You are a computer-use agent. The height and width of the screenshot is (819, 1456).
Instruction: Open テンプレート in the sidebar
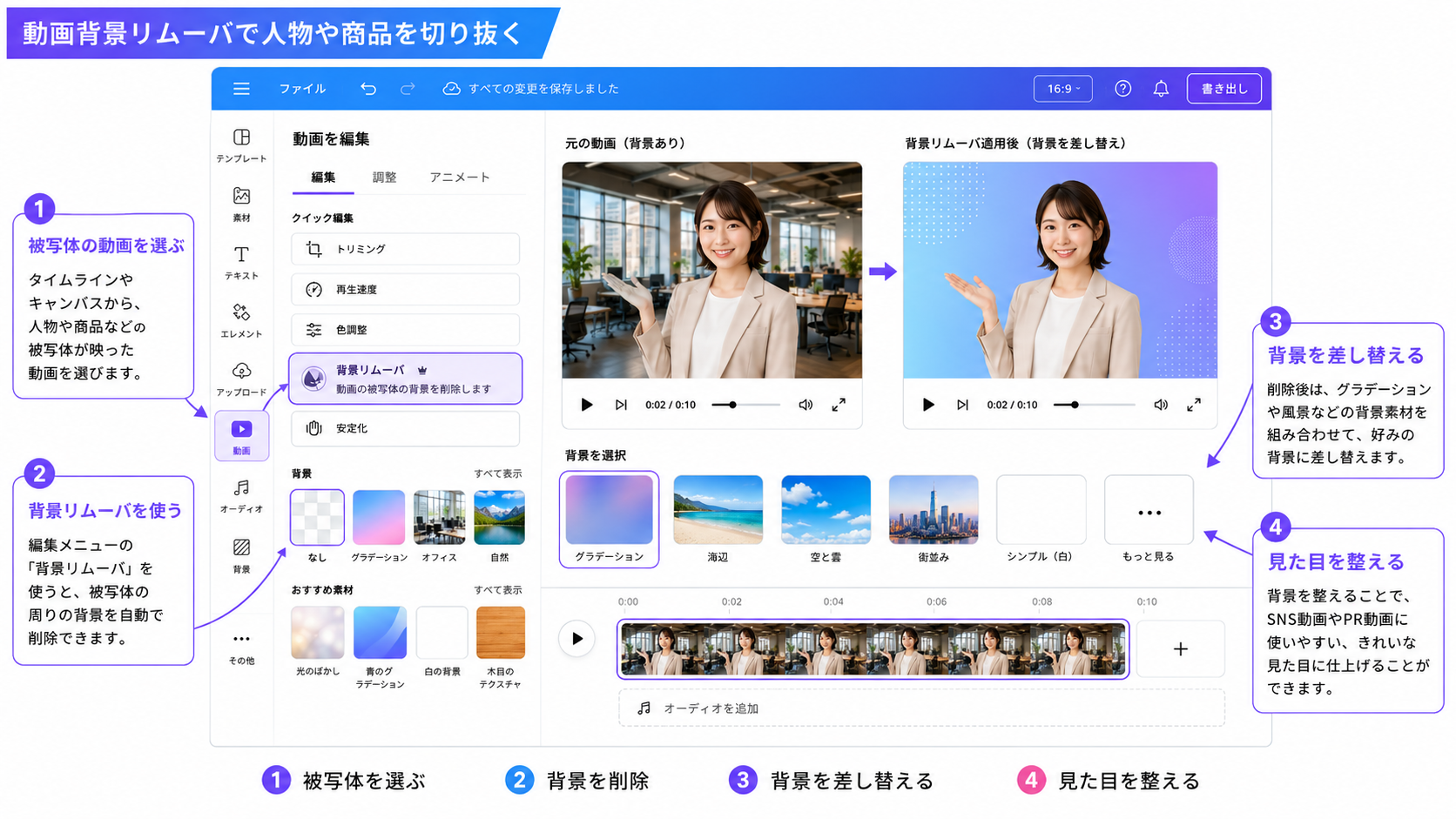point(241,145)
